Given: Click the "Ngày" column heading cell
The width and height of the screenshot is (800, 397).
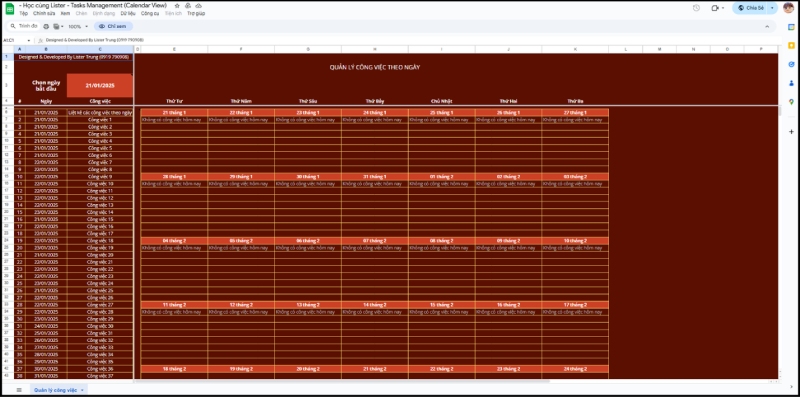Looking at the screenshot, I should pos(46,101).
